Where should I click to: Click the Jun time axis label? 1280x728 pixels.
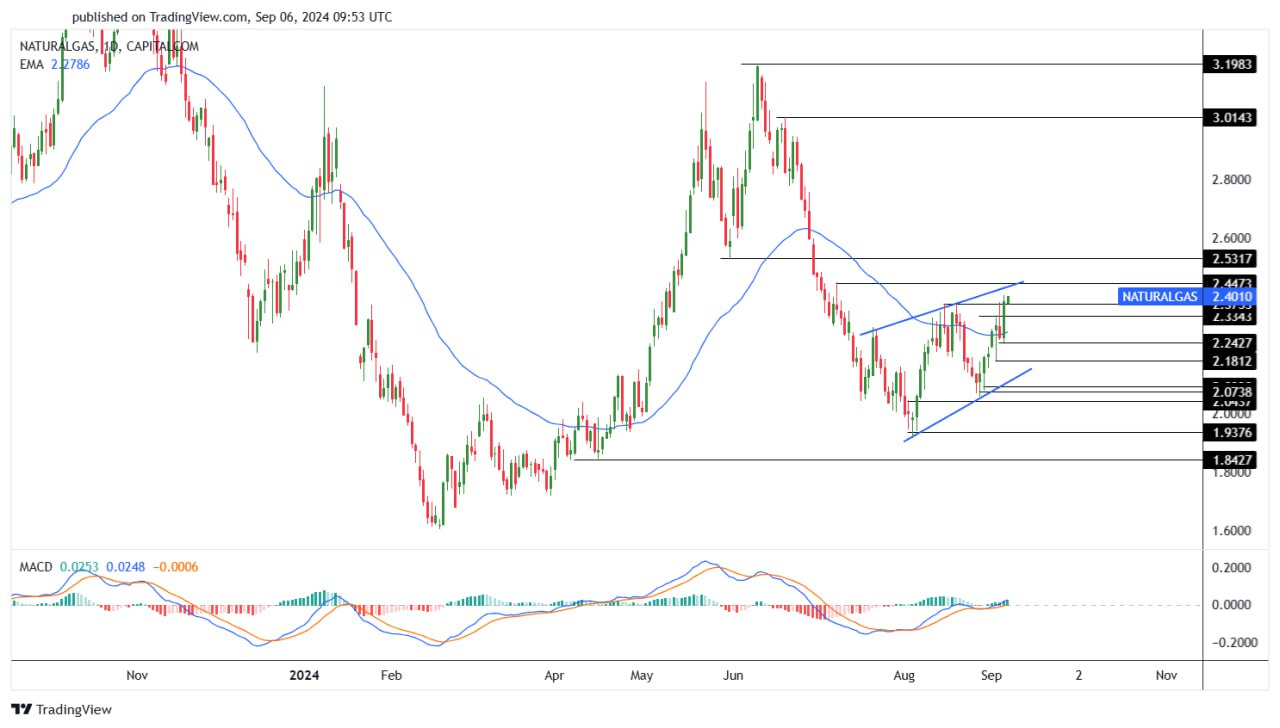point(733,675)
